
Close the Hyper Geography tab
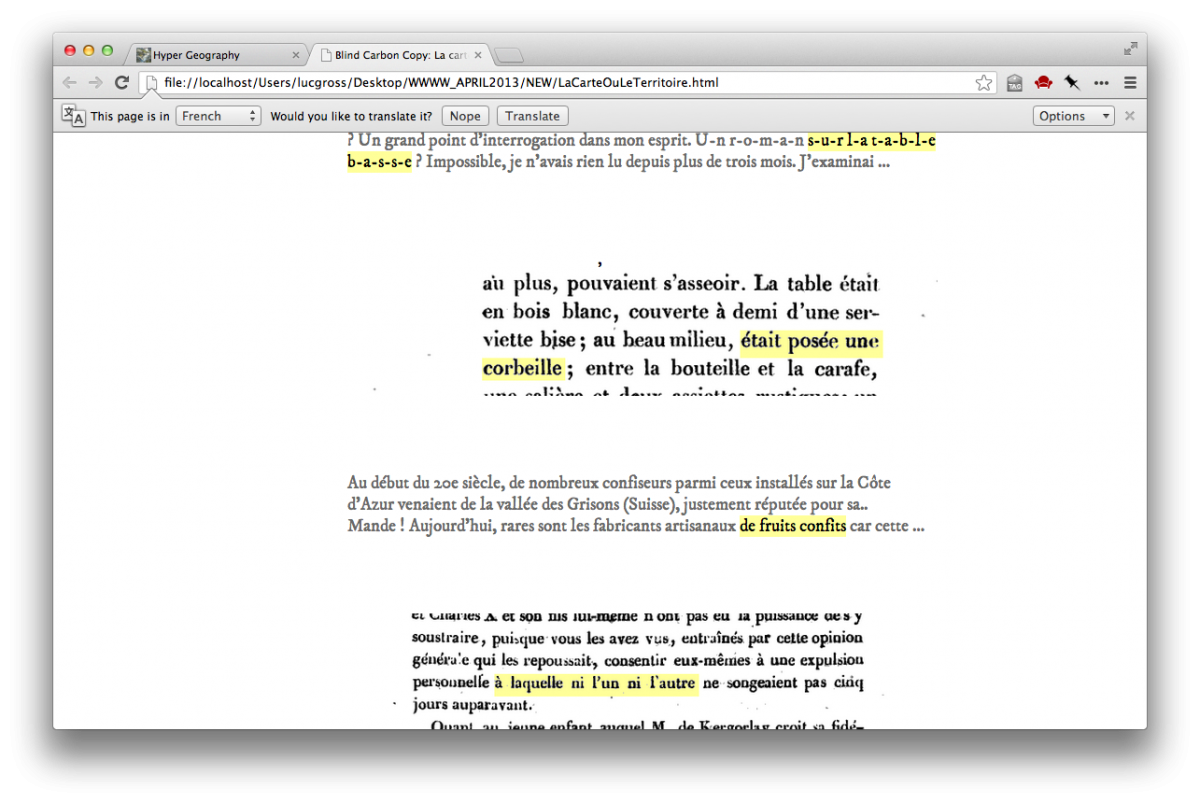(x=295, y=55)
